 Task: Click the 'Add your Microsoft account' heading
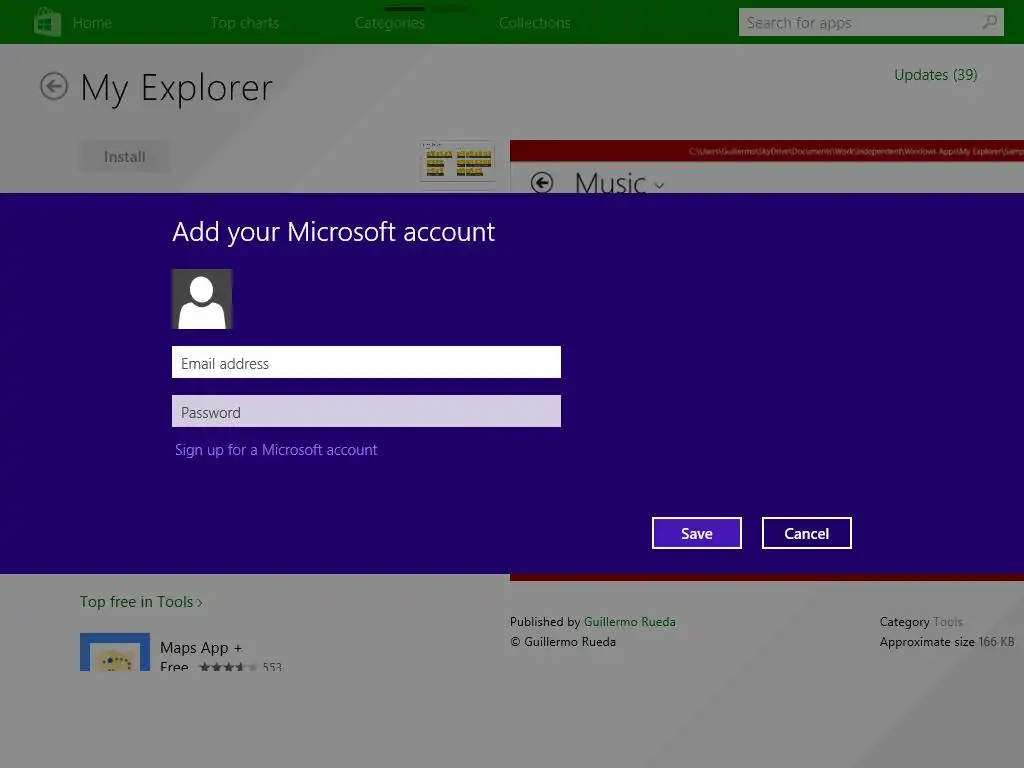tap(334, 232)
